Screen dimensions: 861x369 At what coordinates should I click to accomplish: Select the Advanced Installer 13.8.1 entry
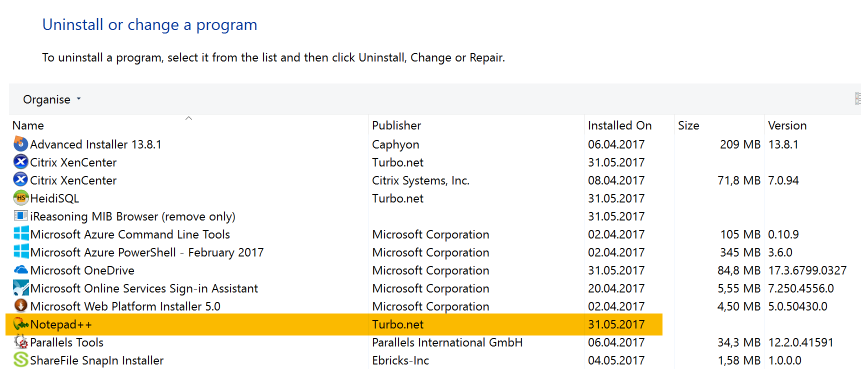96,144
